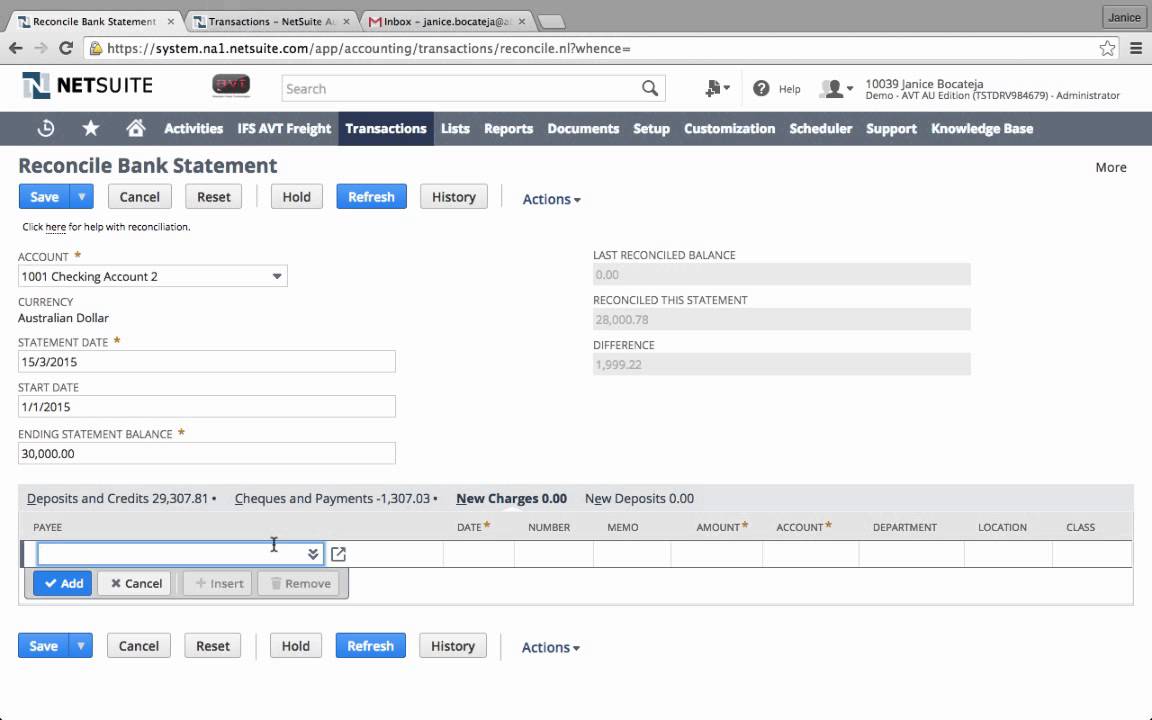Cancel the line entry in sublist

point(134,583)
